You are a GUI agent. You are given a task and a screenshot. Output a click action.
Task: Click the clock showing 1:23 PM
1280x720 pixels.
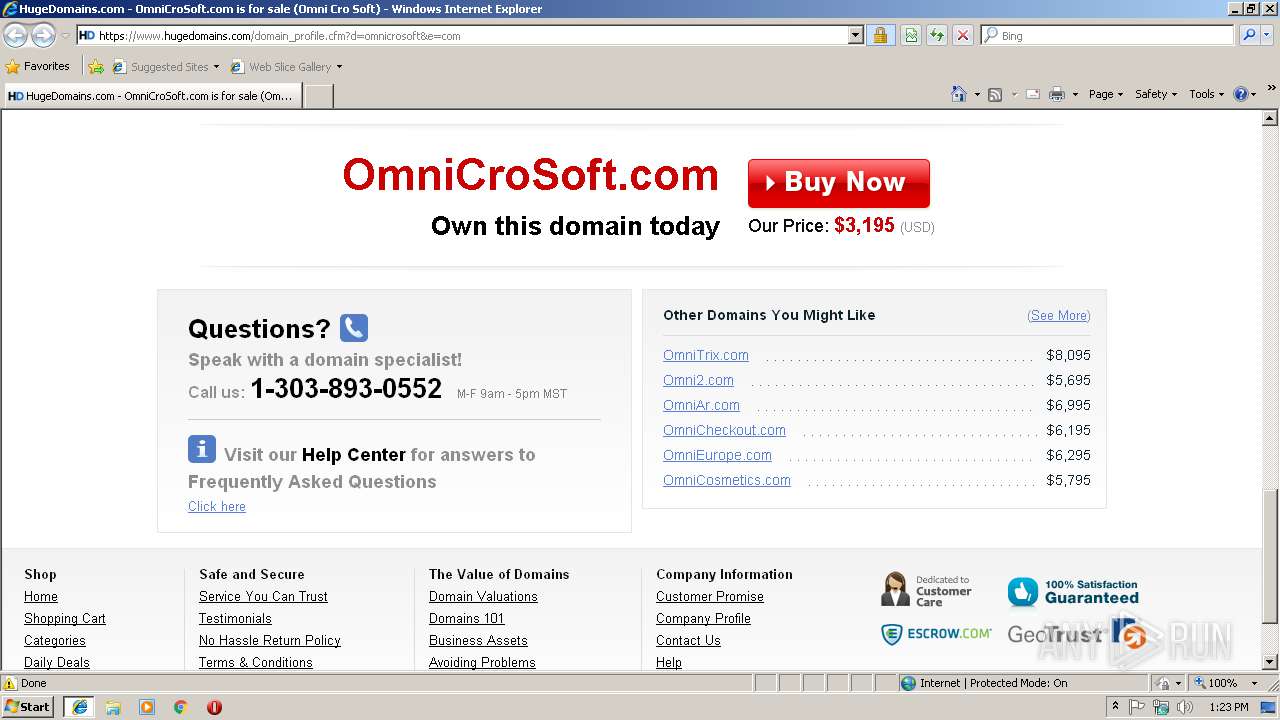1228,707
